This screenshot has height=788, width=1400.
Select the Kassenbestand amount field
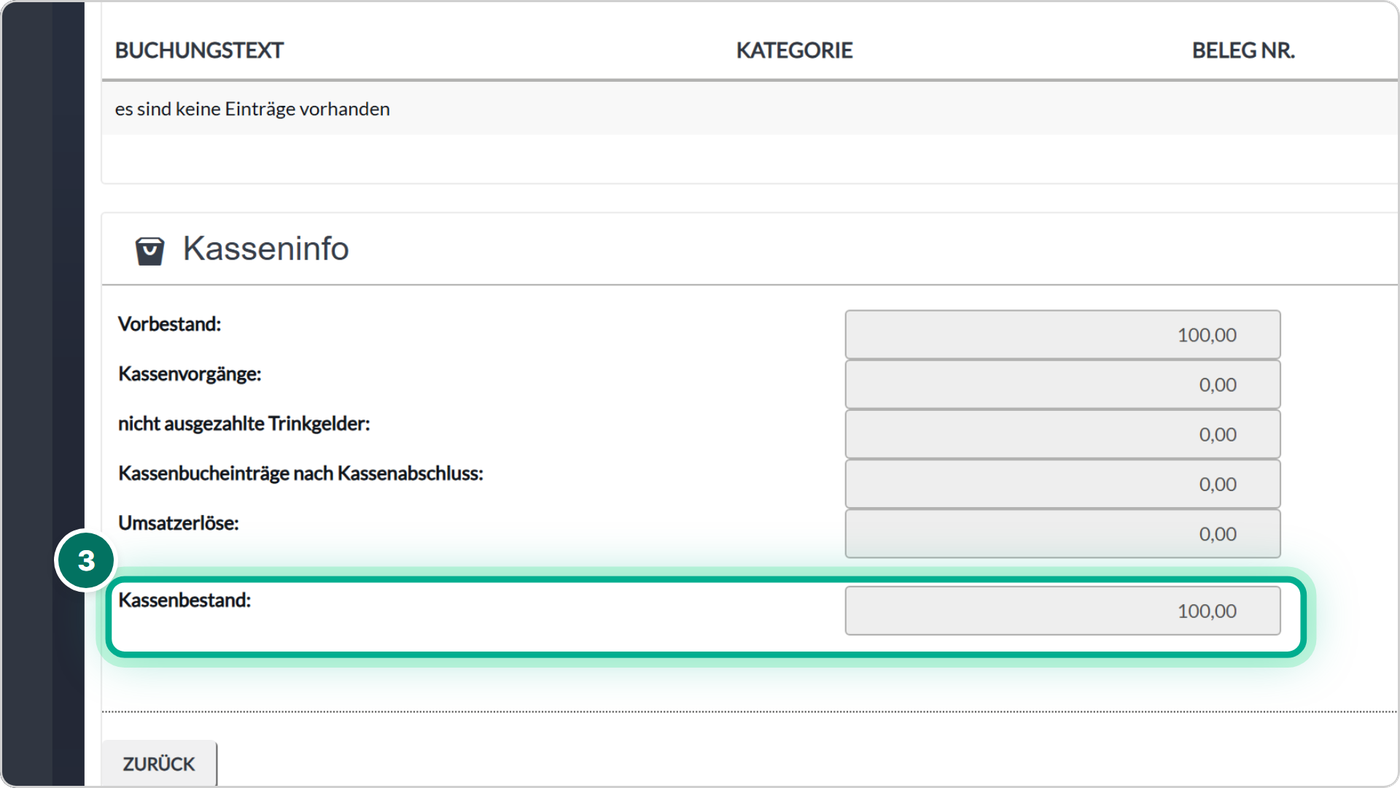pyautogui.click(x=1062, y=611)
